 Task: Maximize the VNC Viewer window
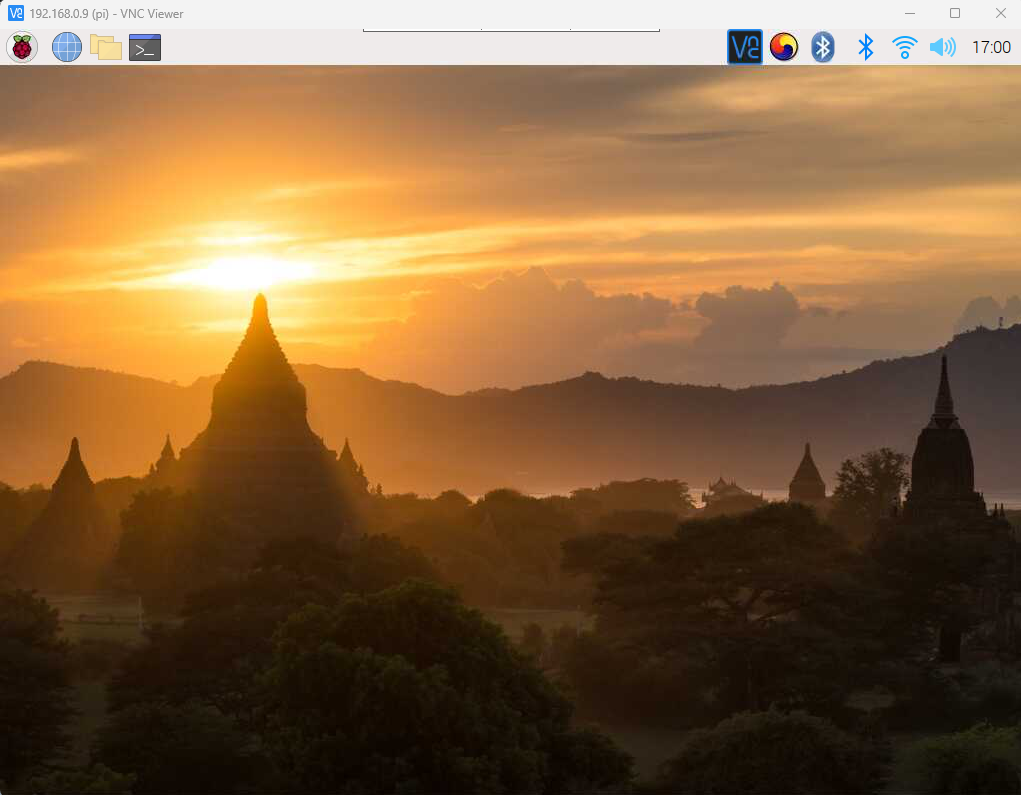955,13
